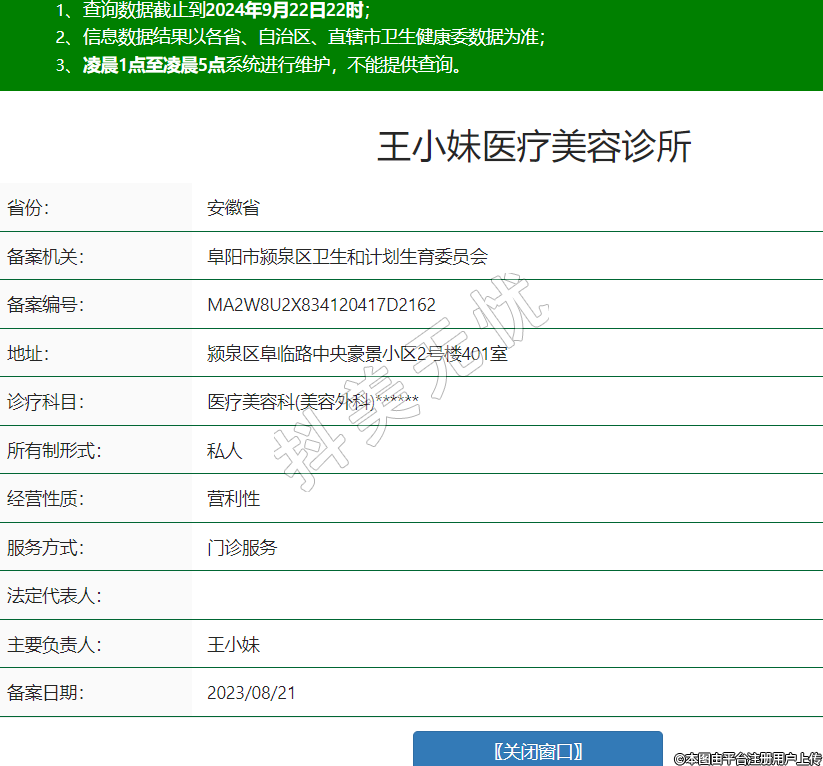
Task: Click the 本图由平台注册用户上传 caption
Action: (747, 759)
